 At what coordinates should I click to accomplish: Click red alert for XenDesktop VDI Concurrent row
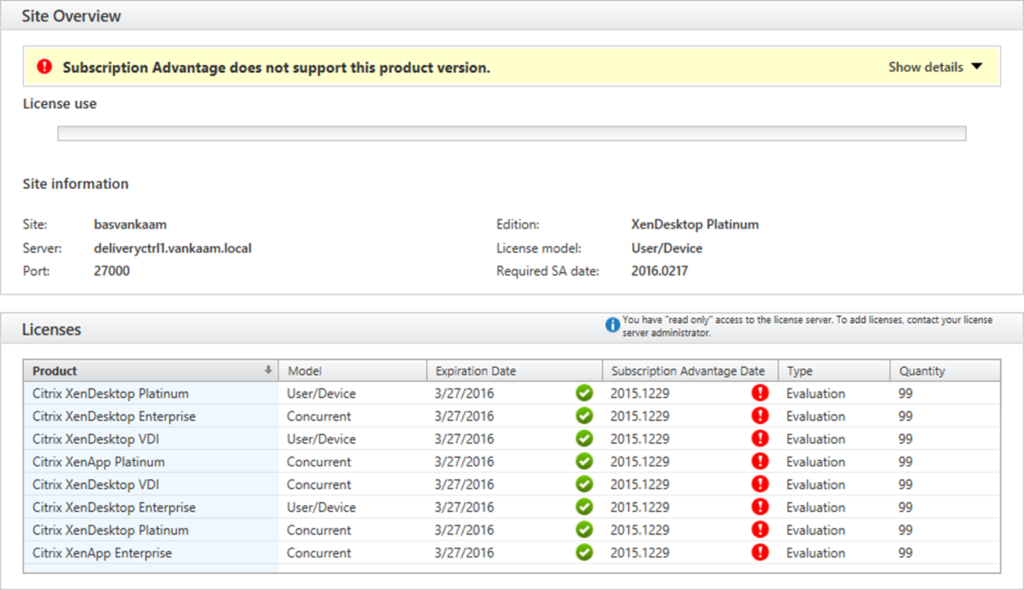click(760, 484)
